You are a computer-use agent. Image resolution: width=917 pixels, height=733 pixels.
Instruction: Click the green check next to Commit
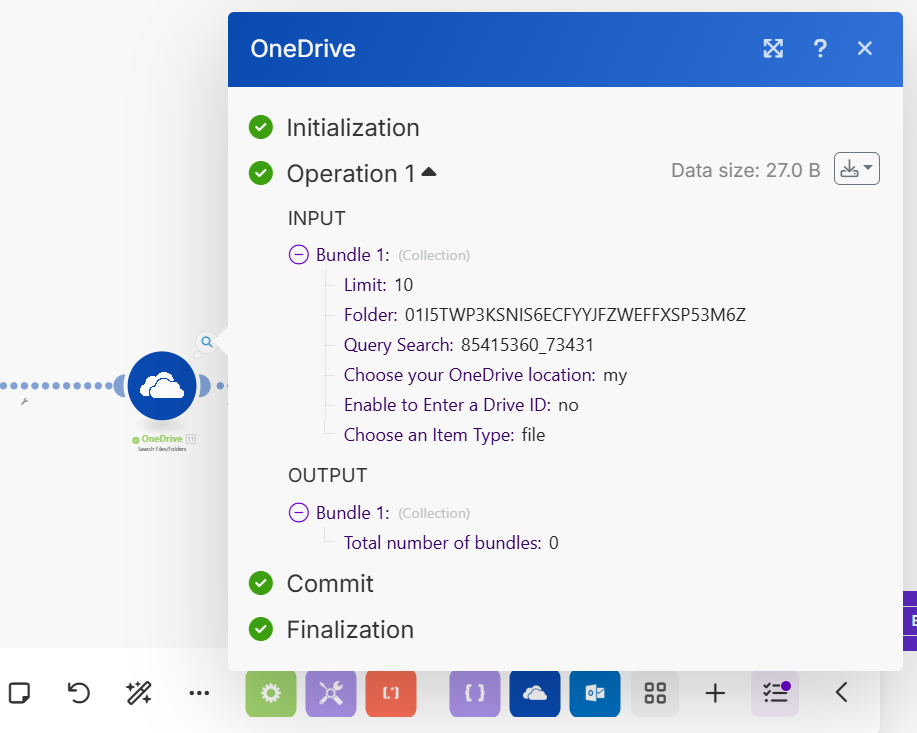261,583
